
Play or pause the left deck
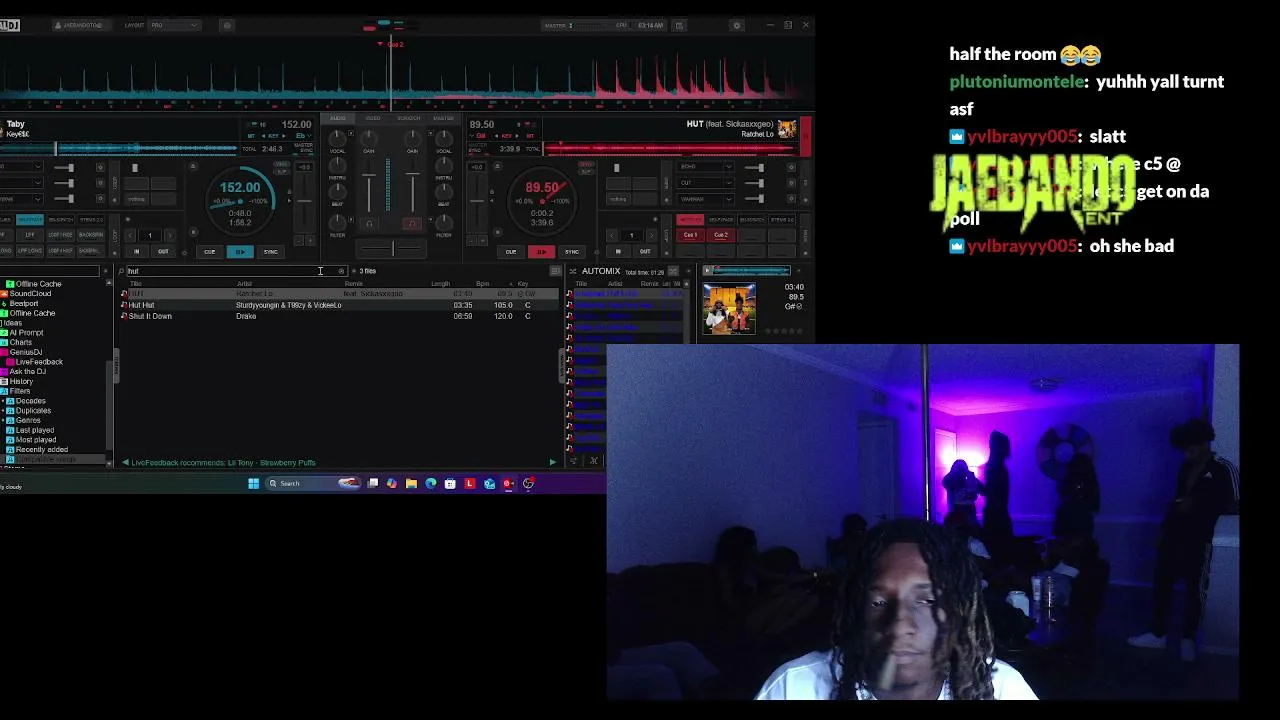tap(239, 252)
